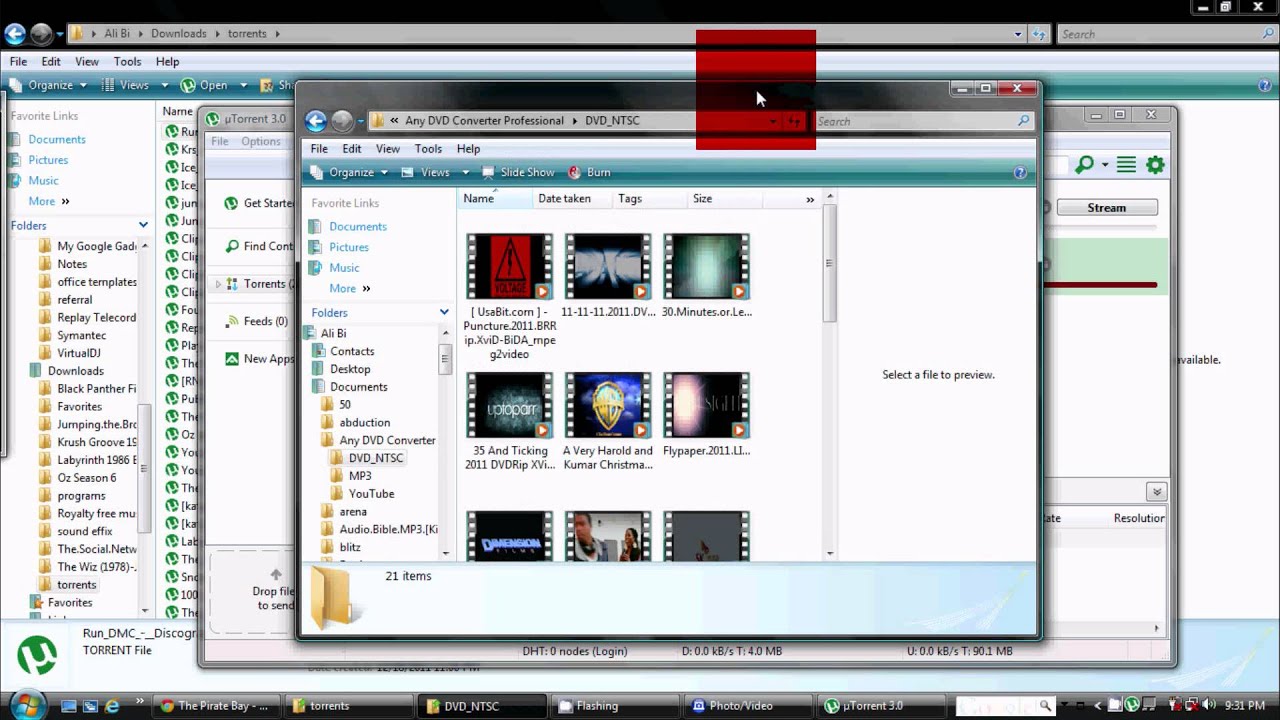Collapse Folders pane in torrents window
The width and height of the screenshot is (1280, 720).
pos(143,226)
